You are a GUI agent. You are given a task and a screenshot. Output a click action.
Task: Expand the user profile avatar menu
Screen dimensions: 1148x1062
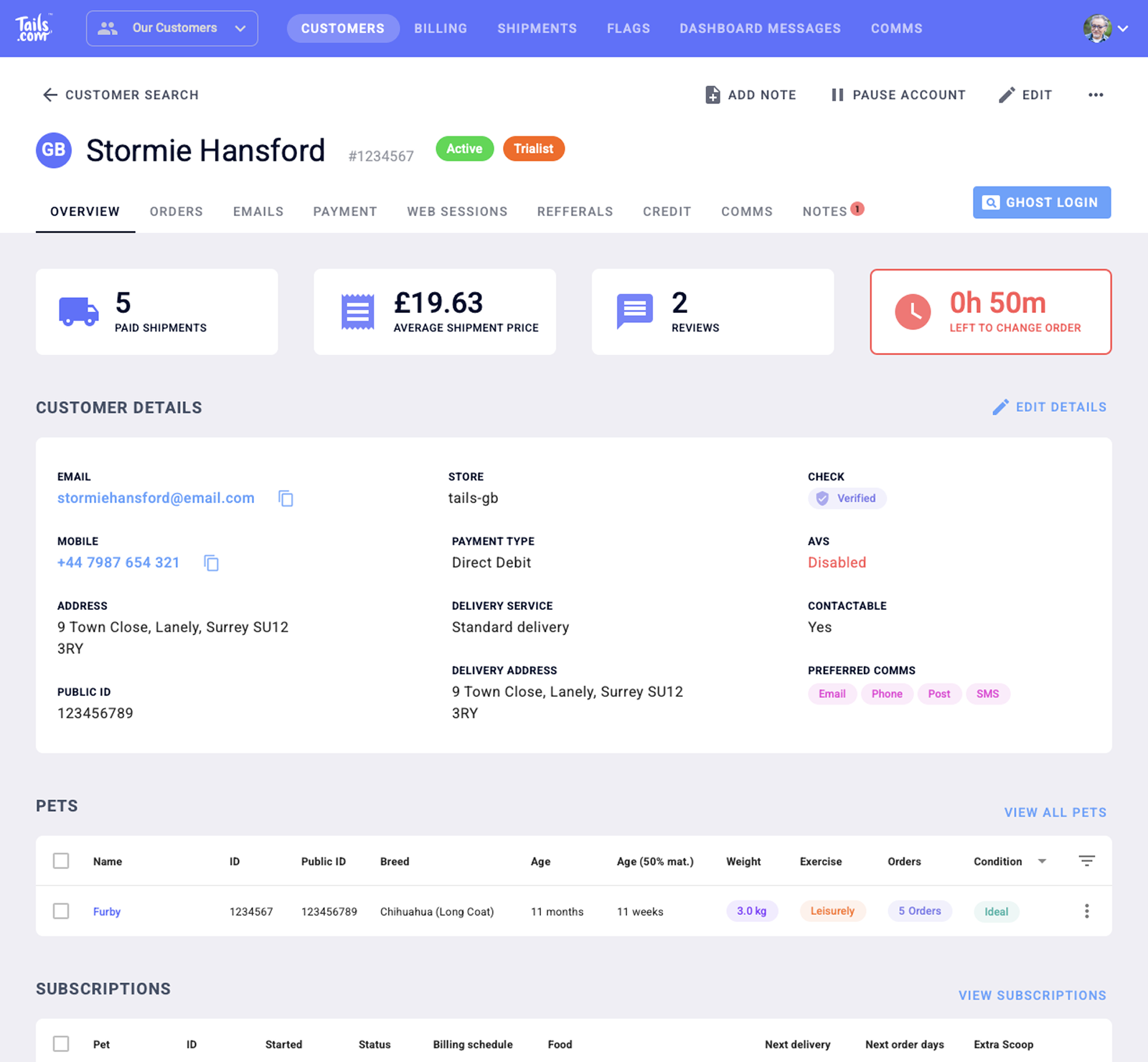click(x=1105, y=29)
